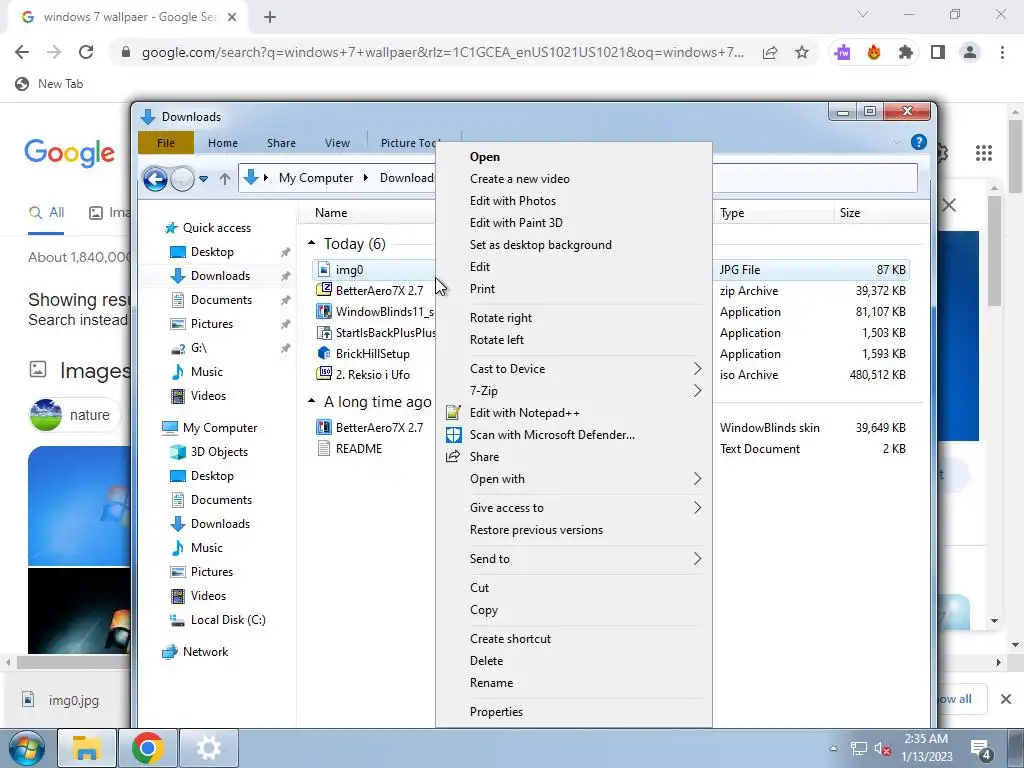Select the README file row

coord(359,449)
